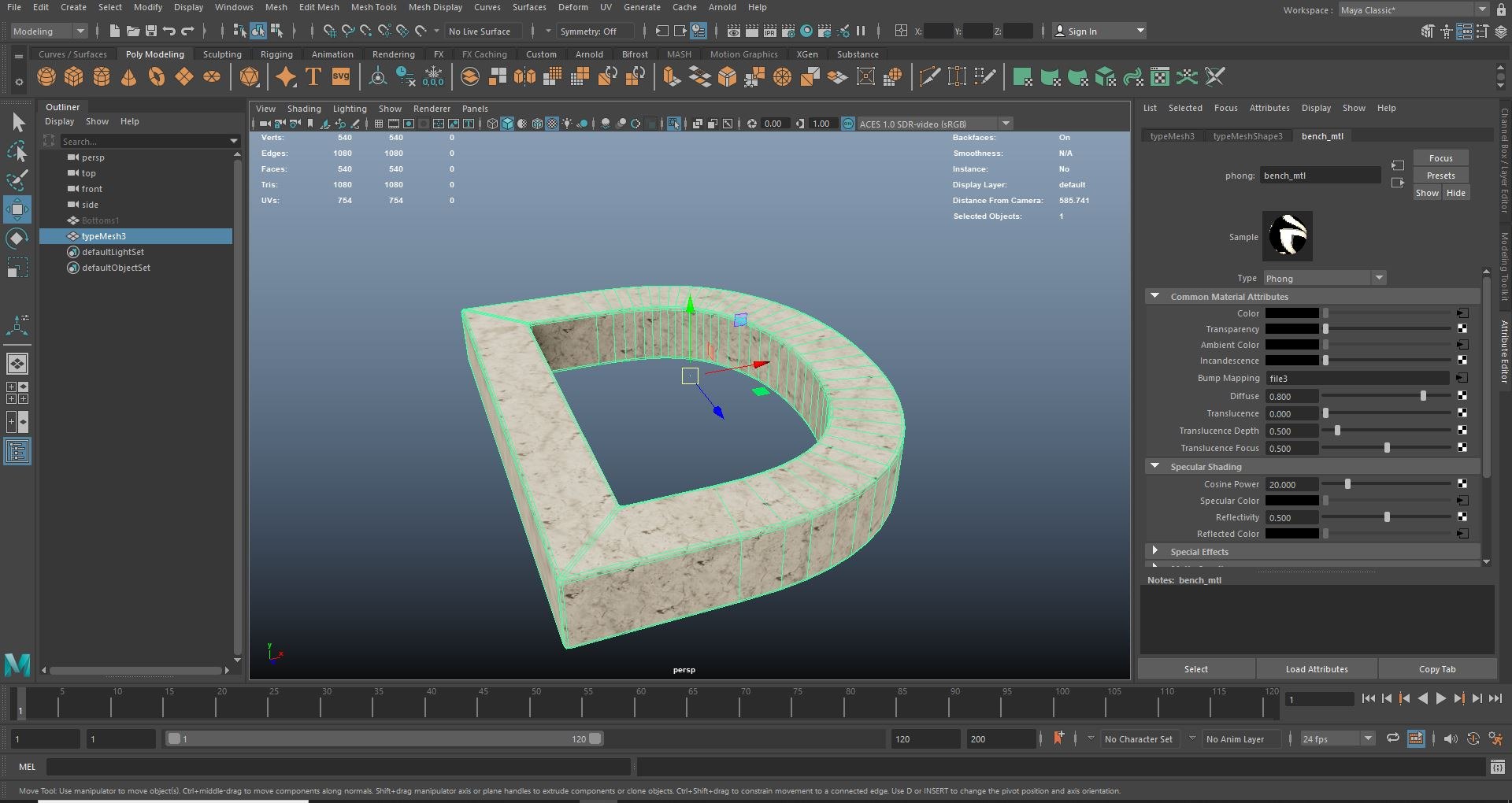The width and height of the screenshot is (1512, 803).
Task: Activate the Scale tool in the toolbox
Action: [x=17, y=268]
